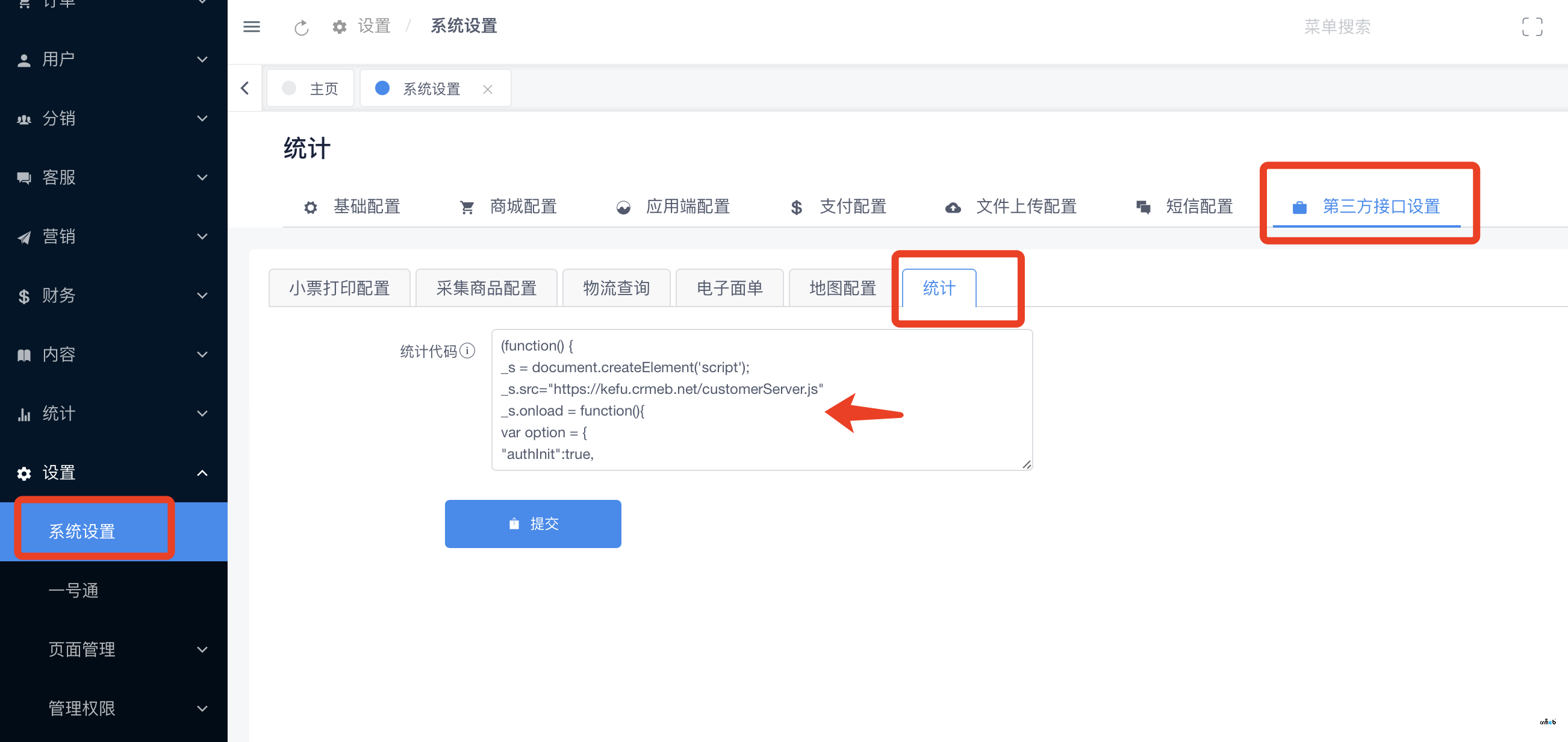Click the 设置 gear icon in sidebar
The height and width of the screenshot is (742, 1568).
pos(23,473)
